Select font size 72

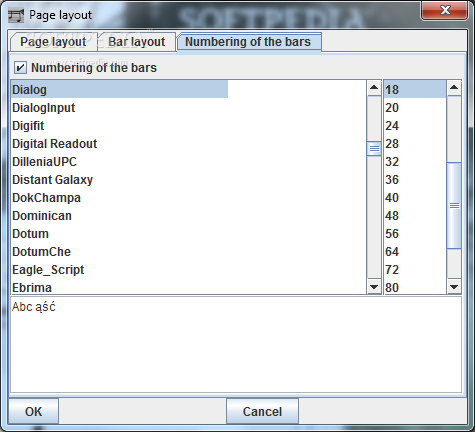pyautogui.click(x=415, y=269)
